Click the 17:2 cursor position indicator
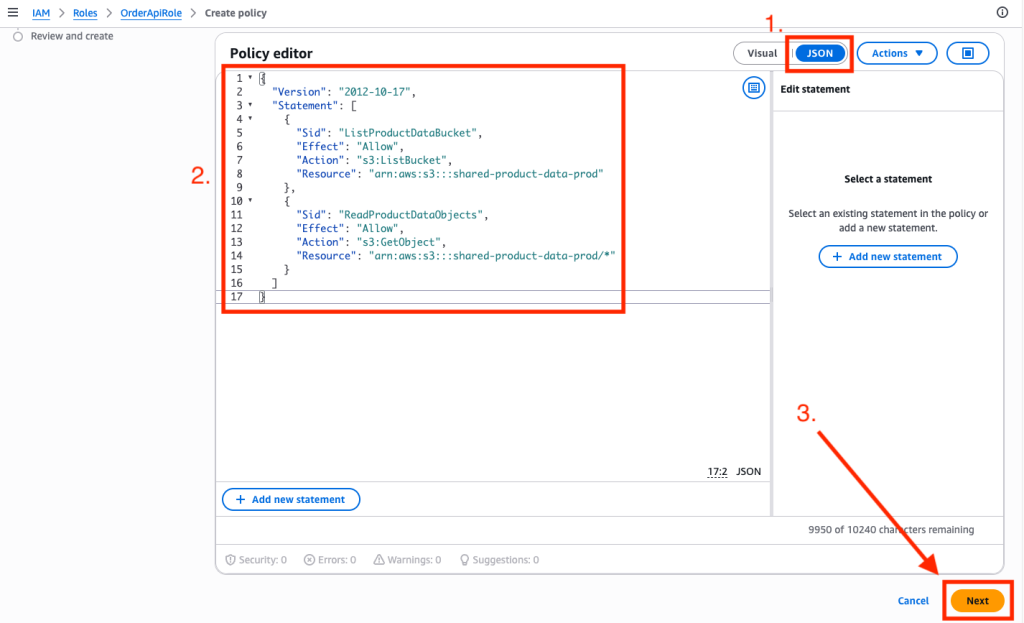Viewport: 1024px width, 623px height. 717,471
